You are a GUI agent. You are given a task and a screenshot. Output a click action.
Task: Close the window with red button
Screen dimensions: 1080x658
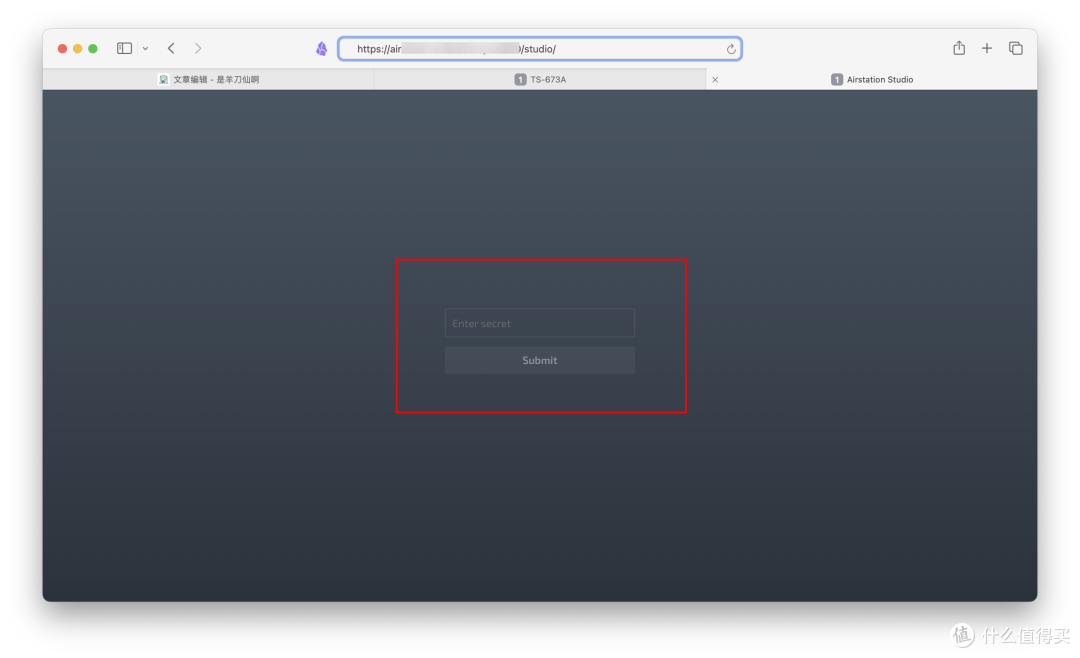62,48
